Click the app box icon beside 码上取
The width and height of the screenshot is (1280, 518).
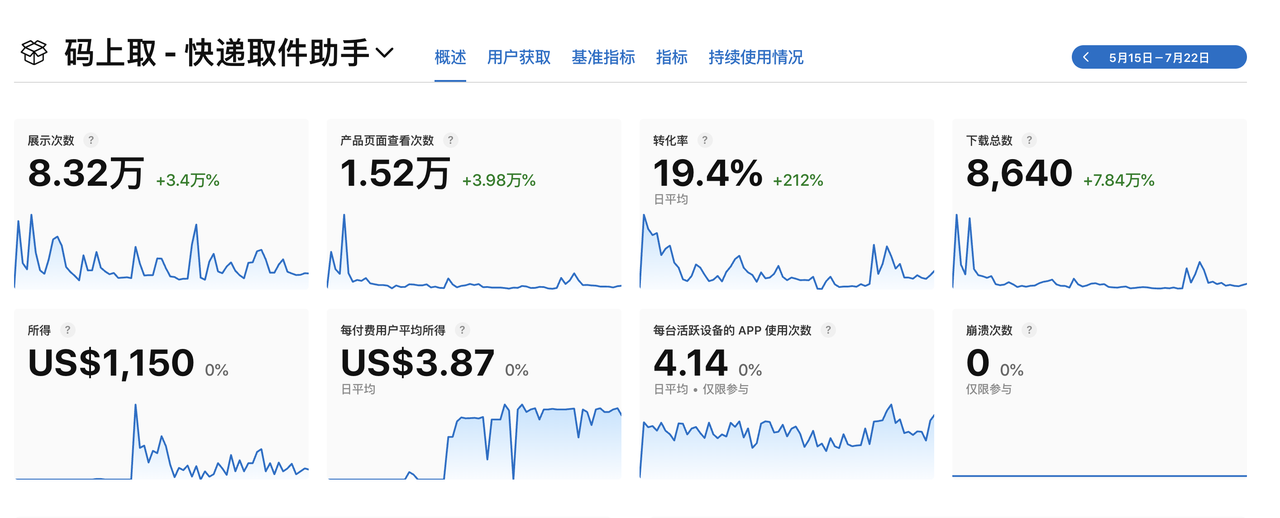tap(34, 53)
